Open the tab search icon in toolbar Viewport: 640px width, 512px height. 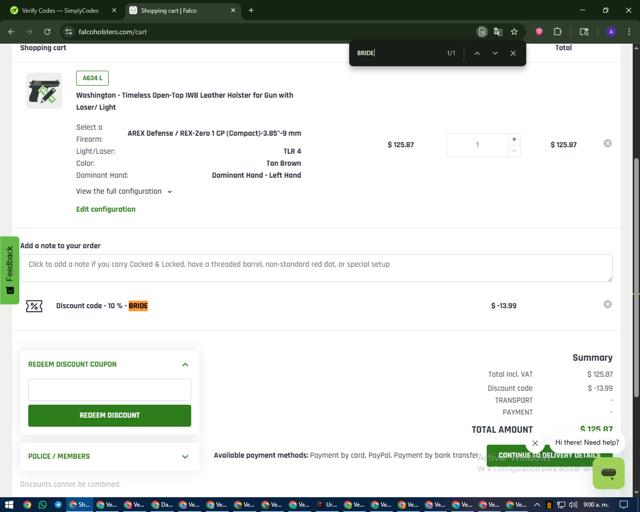[x=584, y=32]
